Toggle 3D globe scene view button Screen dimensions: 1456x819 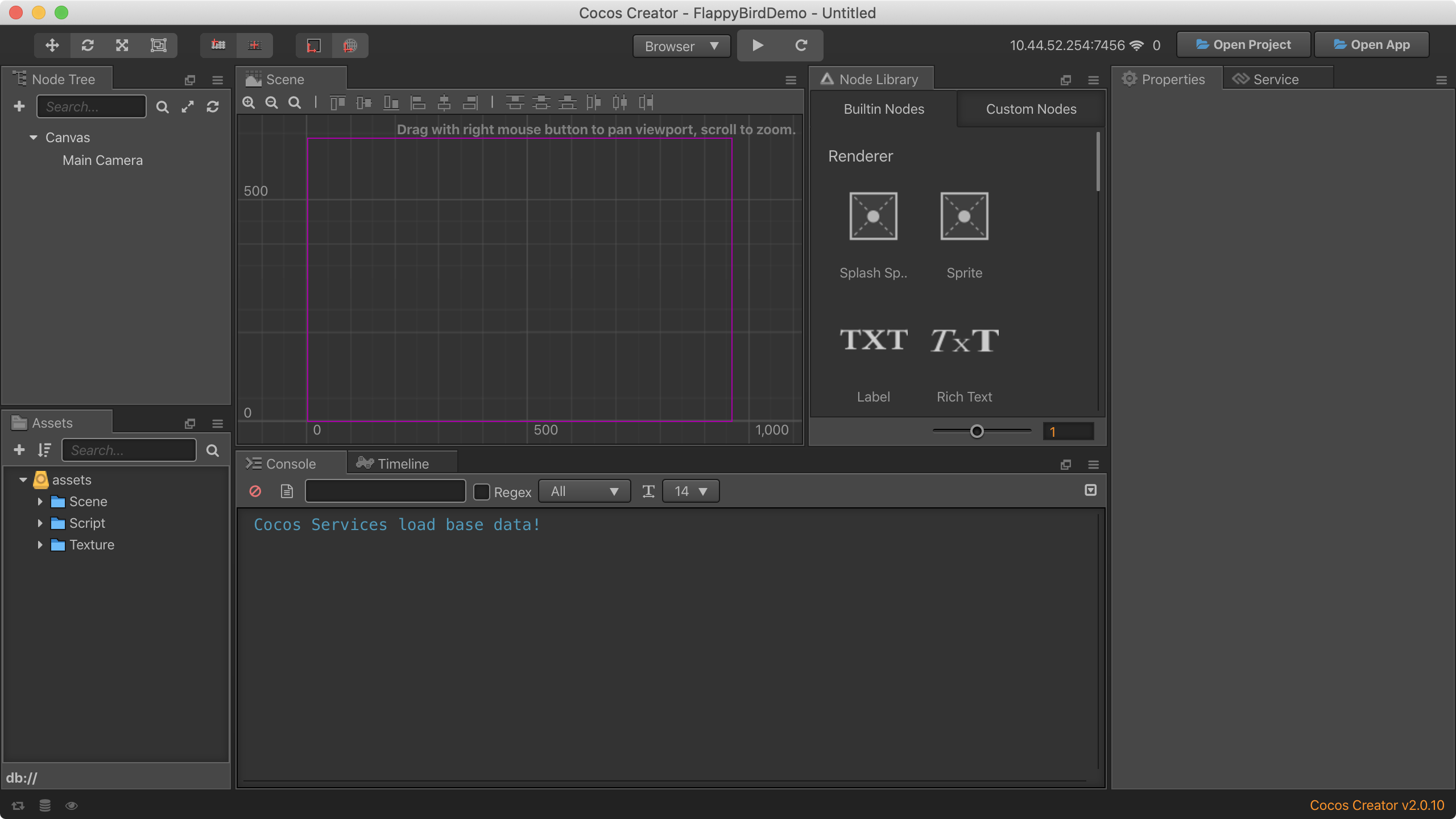click(x=350, y=45)
